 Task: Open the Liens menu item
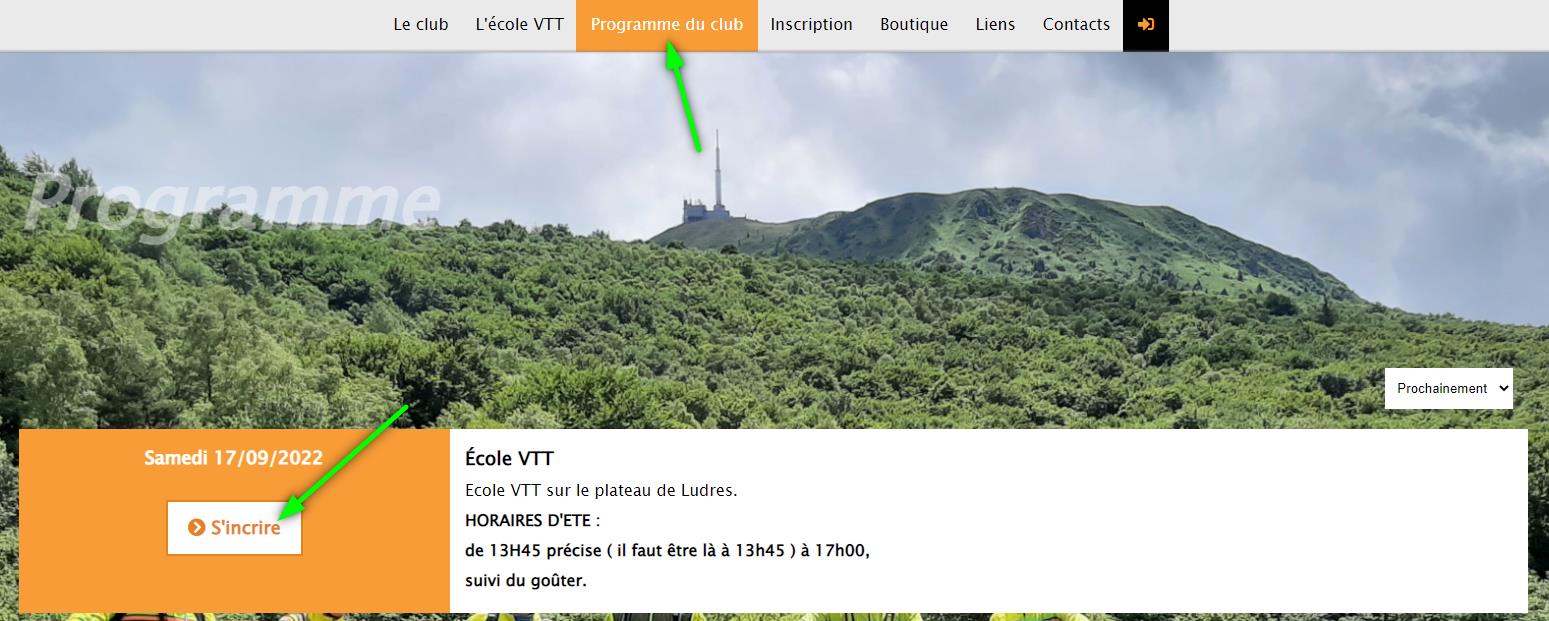tap(995, 25)
